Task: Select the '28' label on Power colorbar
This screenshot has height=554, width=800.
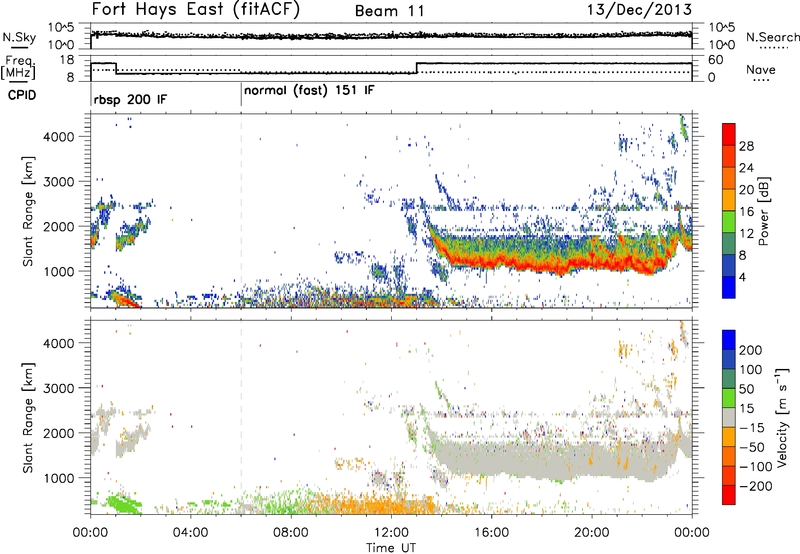Action: click(x=746, y=146)
